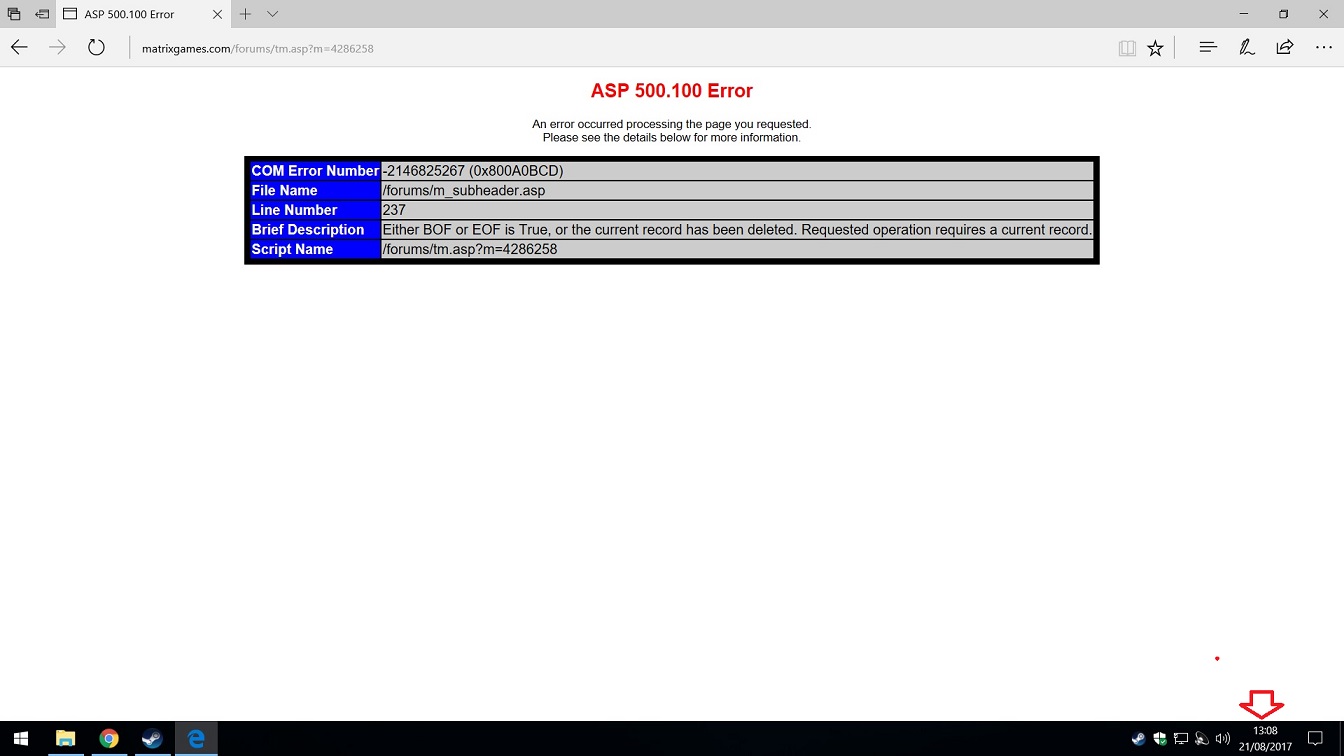Click the /forums/m_subheader.asp file path

pos(464,190)
